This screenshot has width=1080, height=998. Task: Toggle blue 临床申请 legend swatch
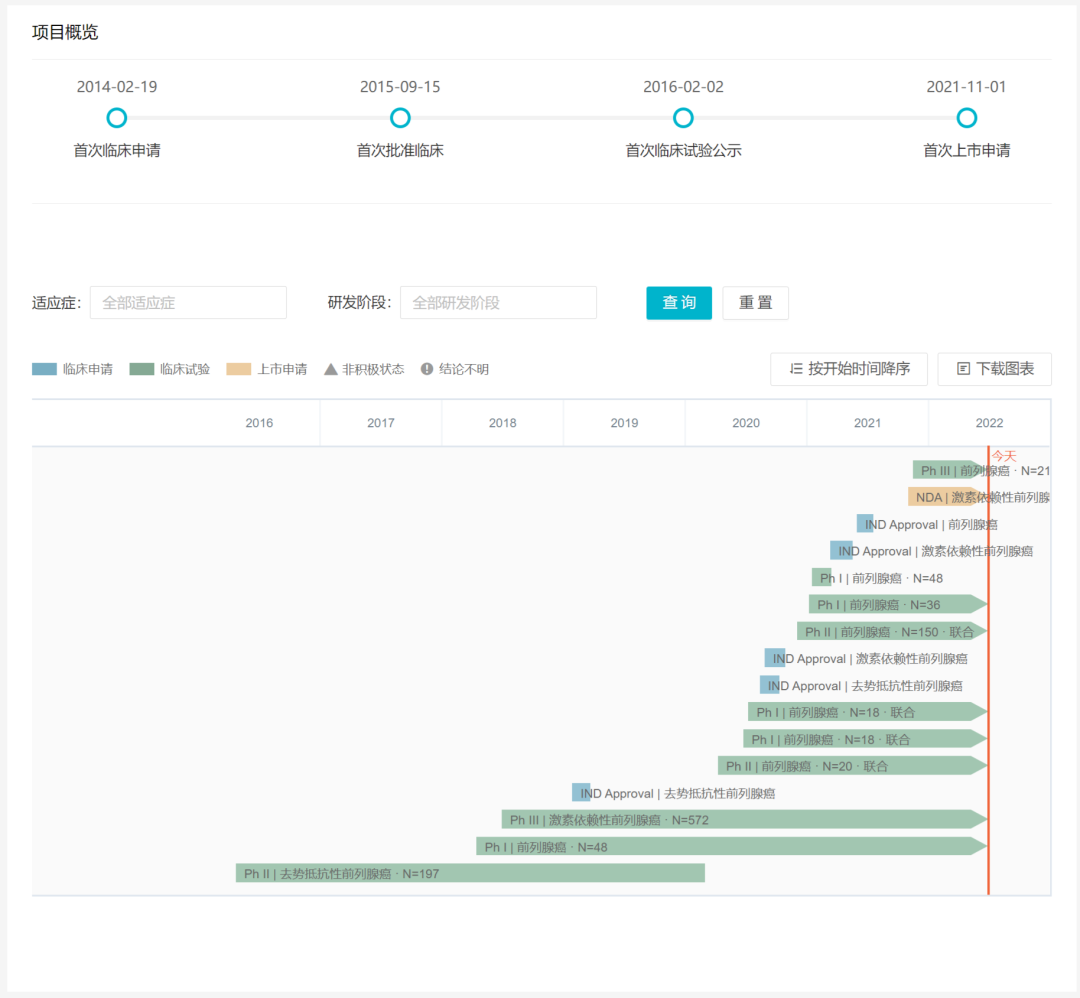pyautogui.click(x=44, y=369)
